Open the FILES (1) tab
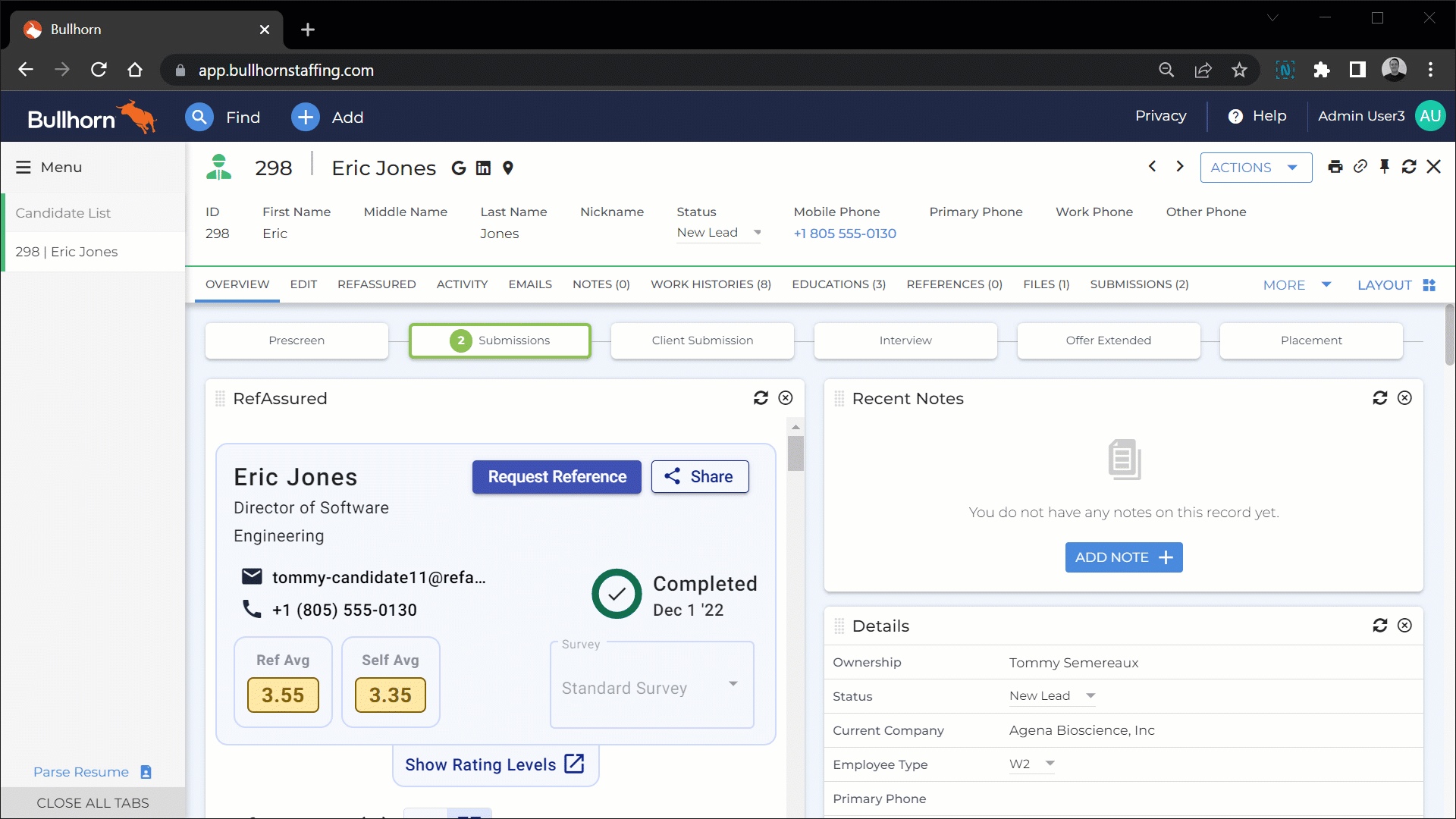The height and width of the screenshot is (819, 1456). click(1046, 284)
